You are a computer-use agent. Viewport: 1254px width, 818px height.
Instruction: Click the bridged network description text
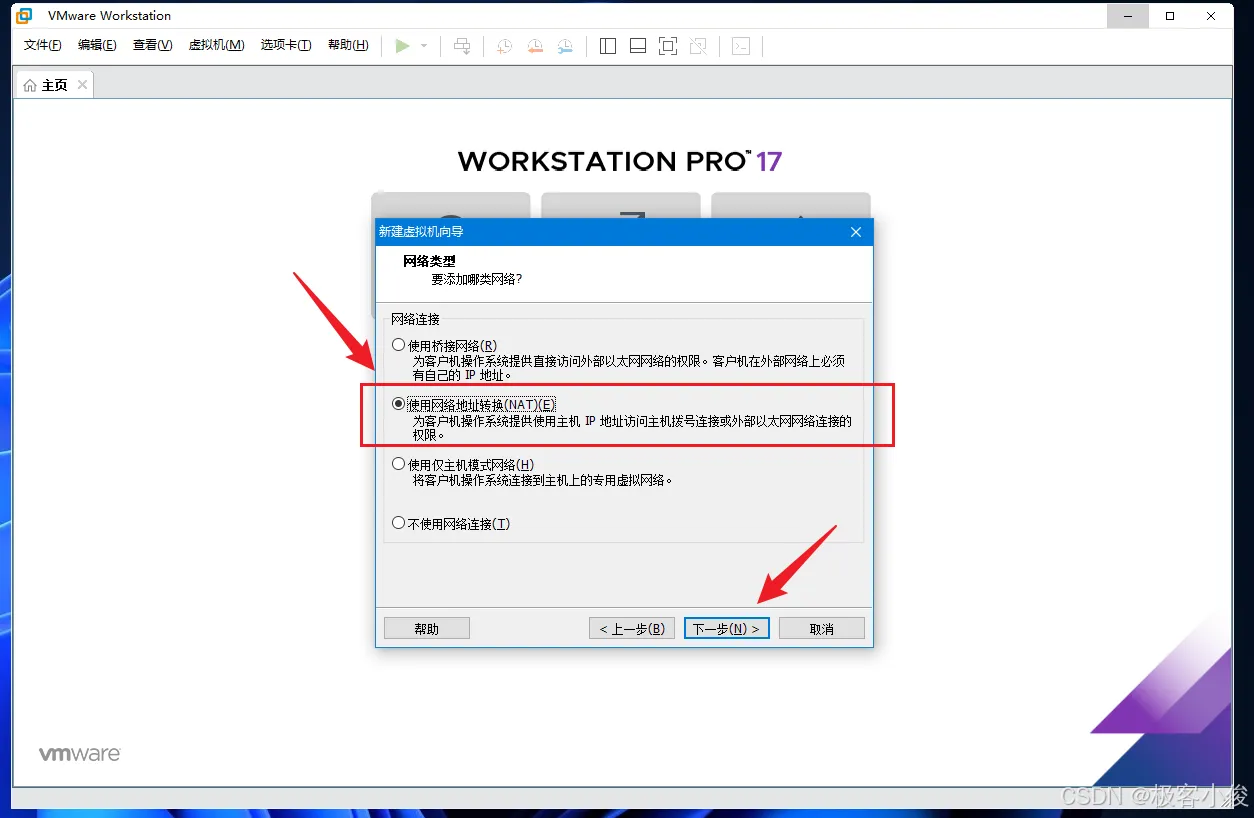click(x=630, y=368)
